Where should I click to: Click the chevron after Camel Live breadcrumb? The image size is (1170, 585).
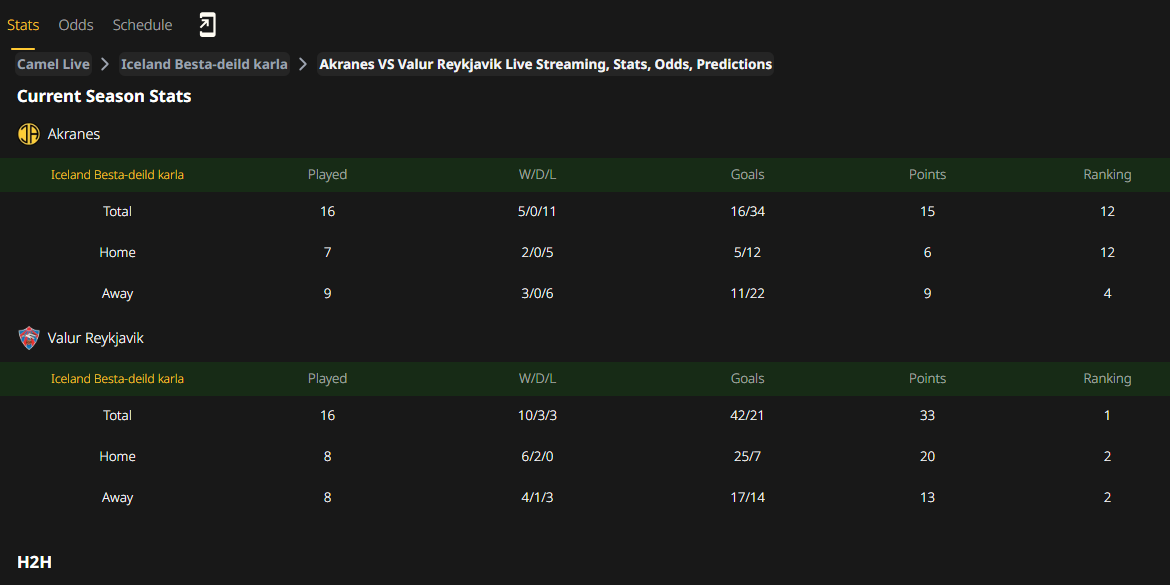click(105, 64)
